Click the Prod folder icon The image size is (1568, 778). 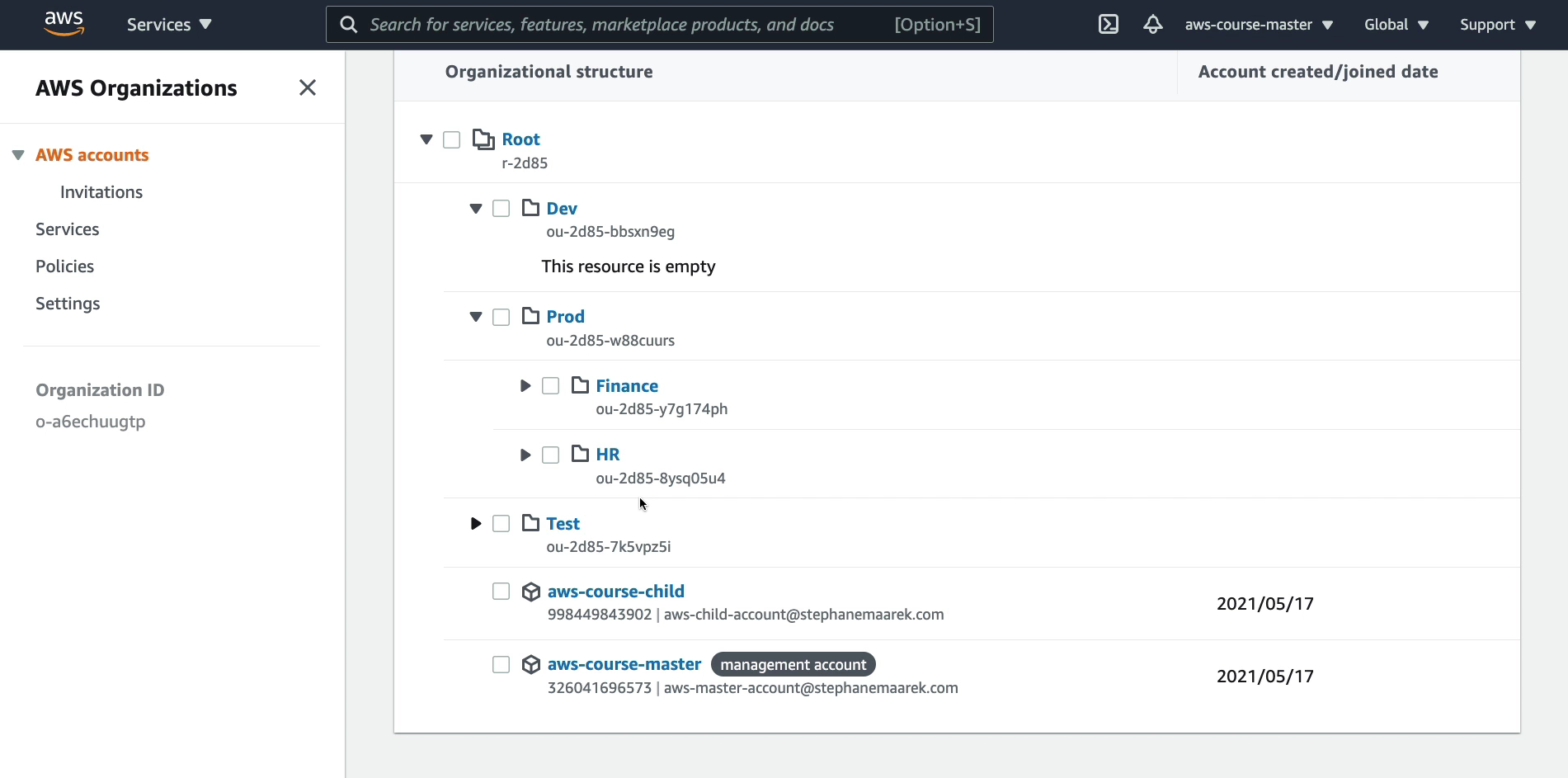(x=531, y=316)
